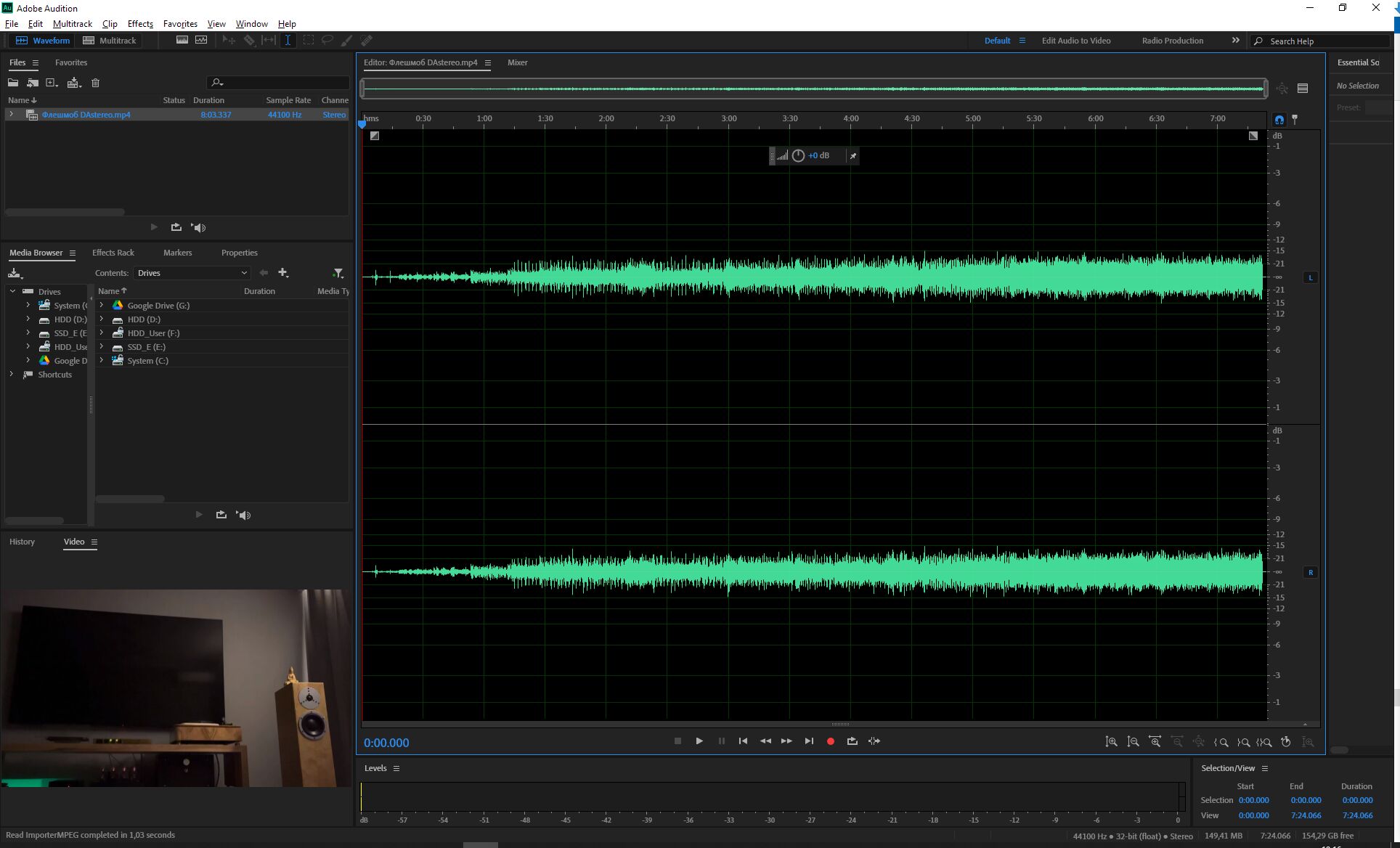This screenshot has height=848, width=1400.
Task: Toggle right channel R enable button
Action: [x=1311, y=572]
